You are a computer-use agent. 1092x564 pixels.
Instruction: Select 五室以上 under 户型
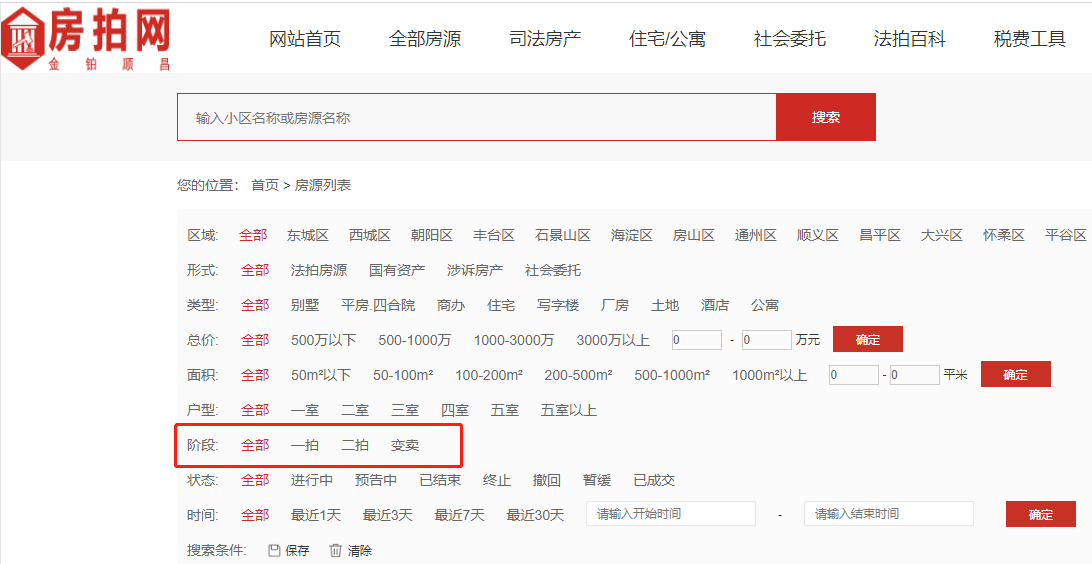pyautogui.click(x=569, y=410)
